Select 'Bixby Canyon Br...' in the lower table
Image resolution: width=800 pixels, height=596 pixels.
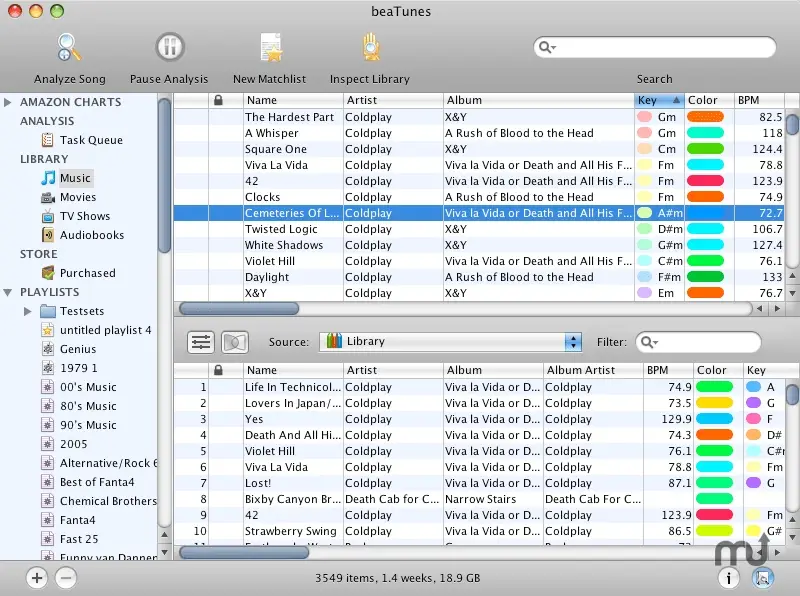coord(480,499)
